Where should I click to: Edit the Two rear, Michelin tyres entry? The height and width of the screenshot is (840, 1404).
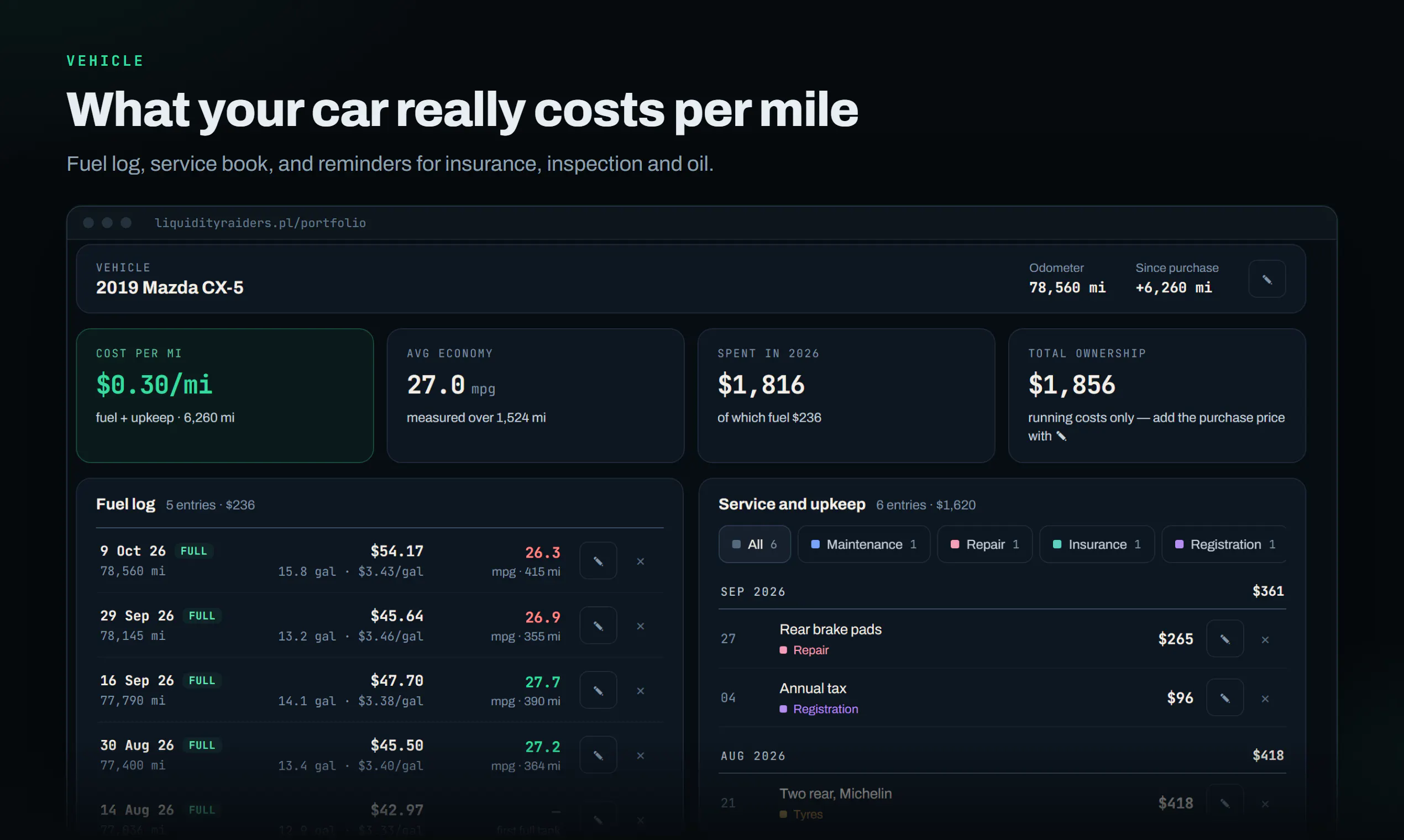(1224, 802)
